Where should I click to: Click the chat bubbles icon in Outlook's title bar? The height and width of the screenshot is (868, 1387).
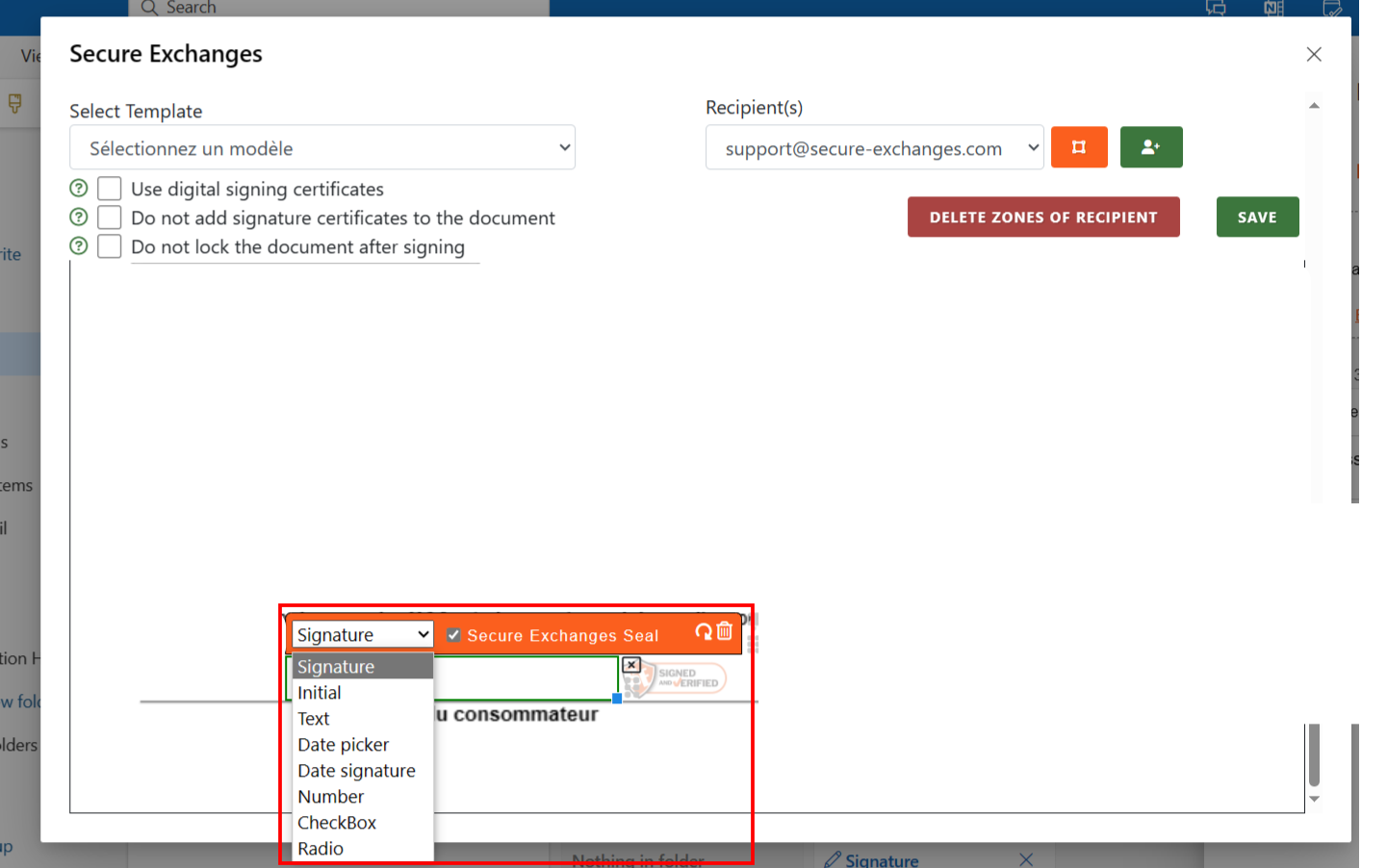pos(1216,9)
